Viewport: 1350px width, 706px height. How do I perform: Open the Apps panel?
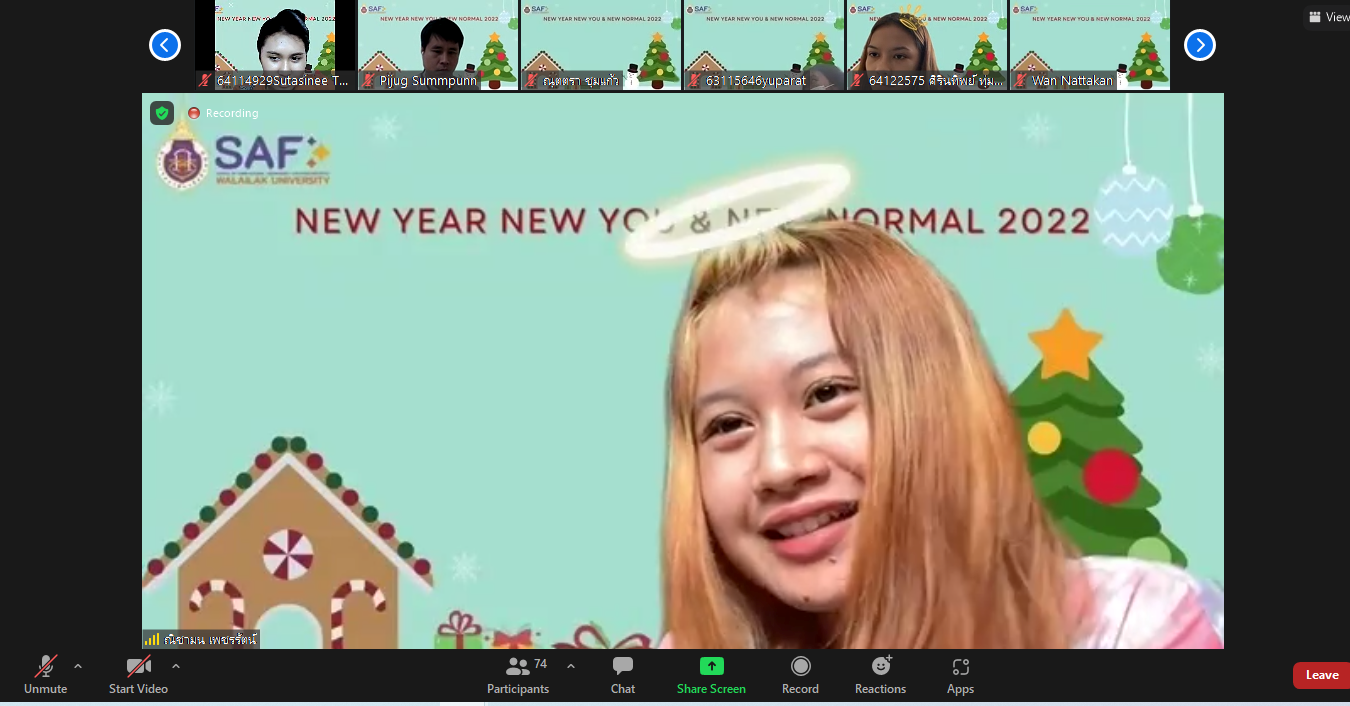960,675
